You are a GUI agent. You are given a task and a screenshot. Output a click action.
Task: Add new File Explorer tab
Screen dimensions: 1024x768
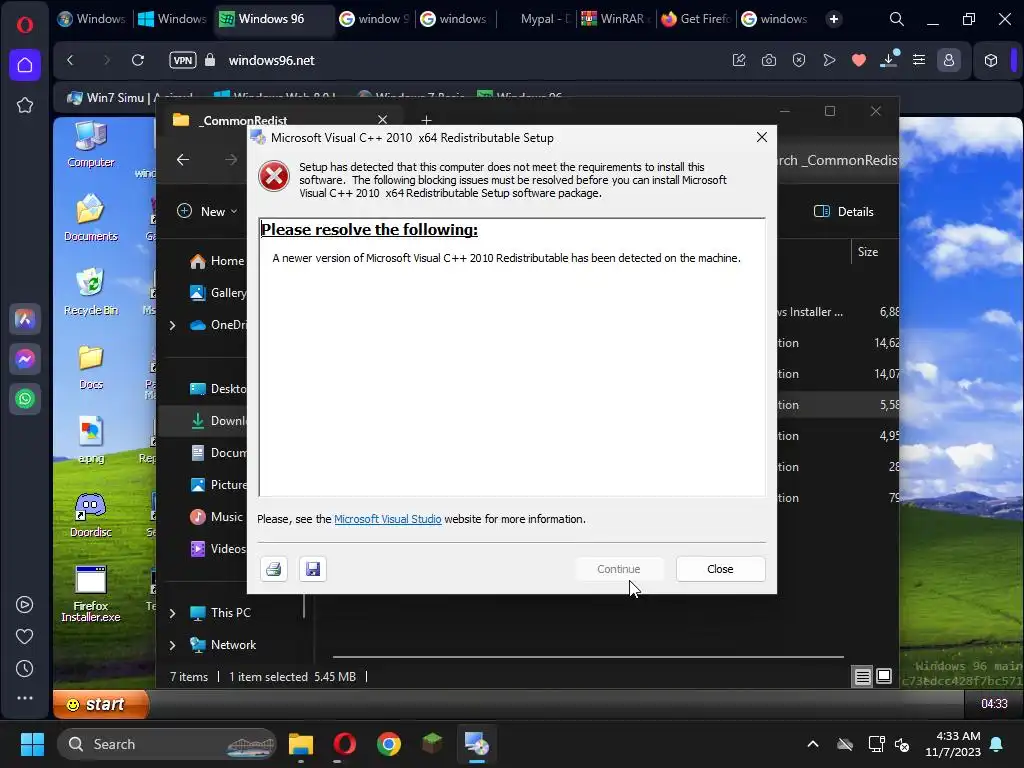426,120
